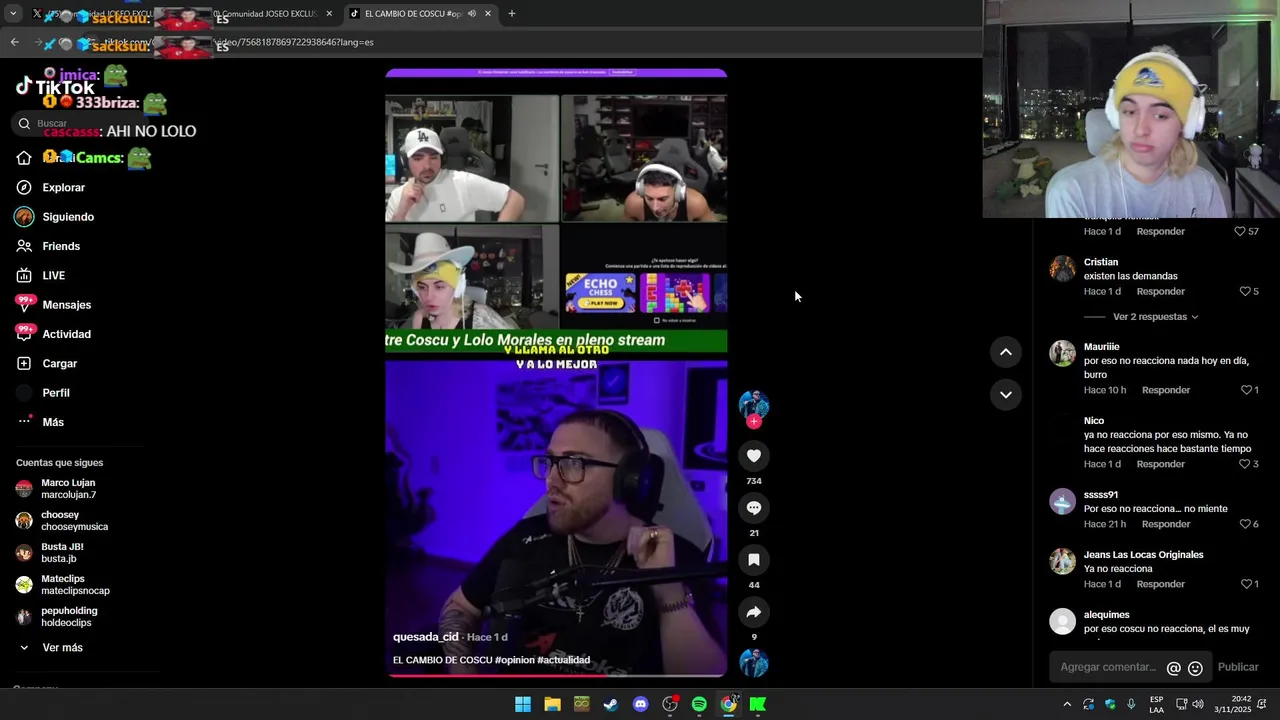Click the video progress bar
The image size is (1280, 720).
556,675
